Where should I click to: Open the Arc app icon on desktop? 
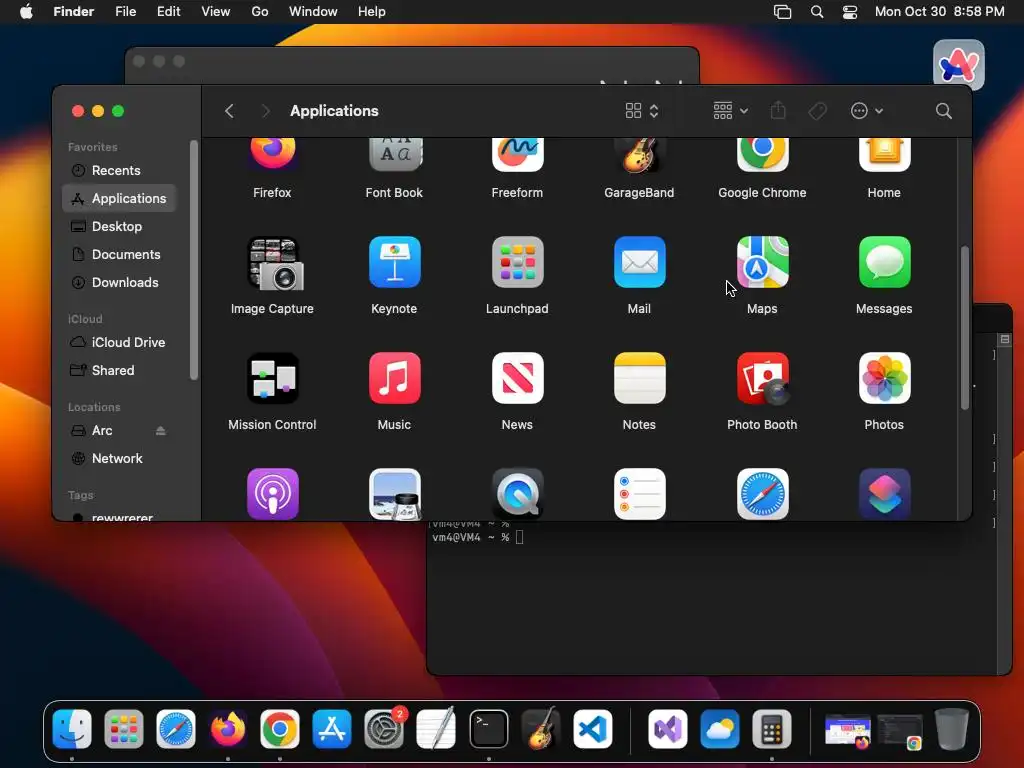959,65
